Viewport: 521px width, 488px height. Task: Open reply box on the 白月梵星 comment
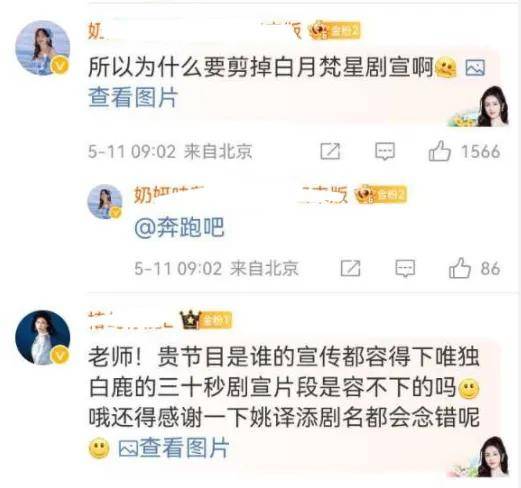coord(385,151)
